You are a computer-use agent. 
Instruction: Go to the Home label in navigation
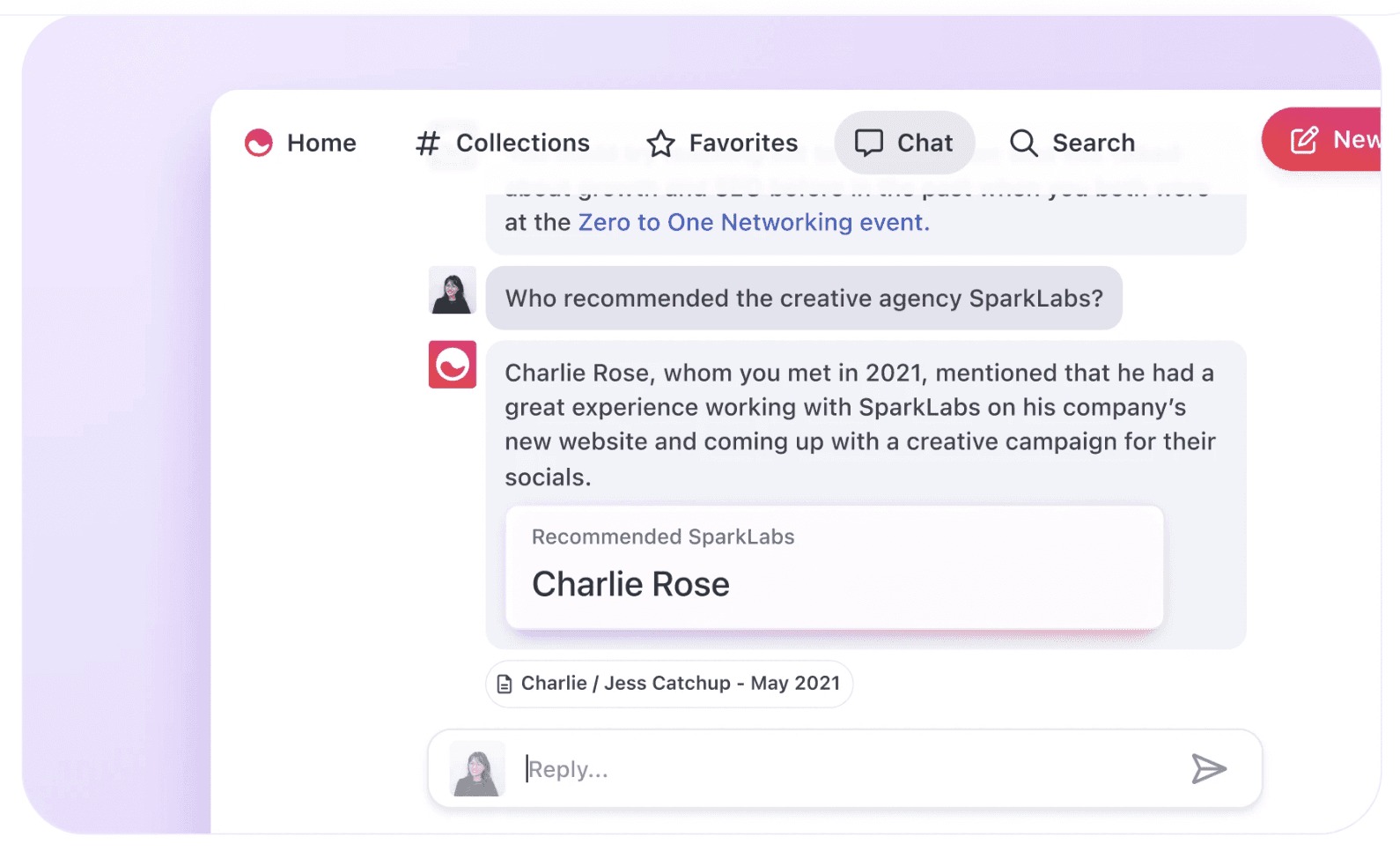coord(321,143)
